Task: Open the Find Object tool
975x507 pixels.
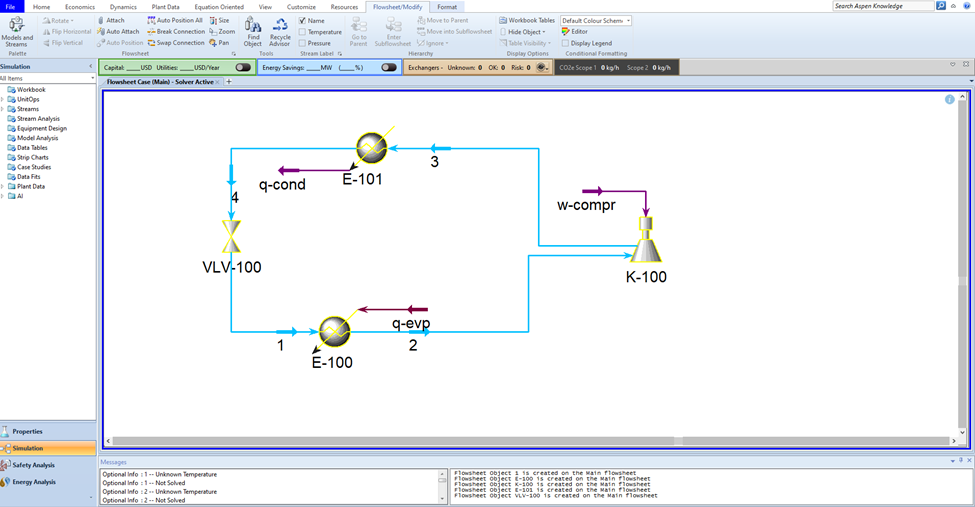Action: 252,32
